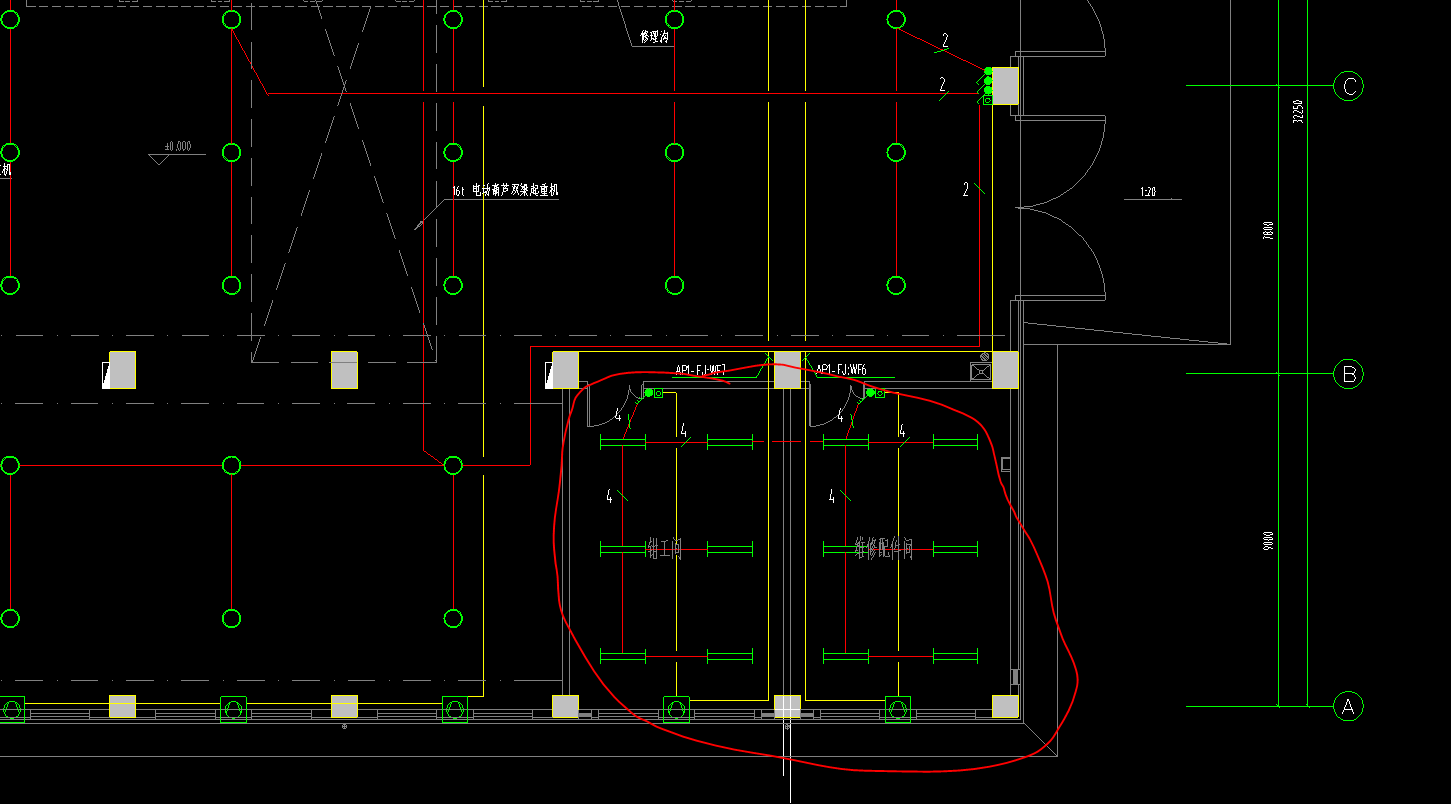Click the AP1-FJ:WF7 circuit label
The width and height of the screenshot is (1451, 804).
[x=701, y=370]
